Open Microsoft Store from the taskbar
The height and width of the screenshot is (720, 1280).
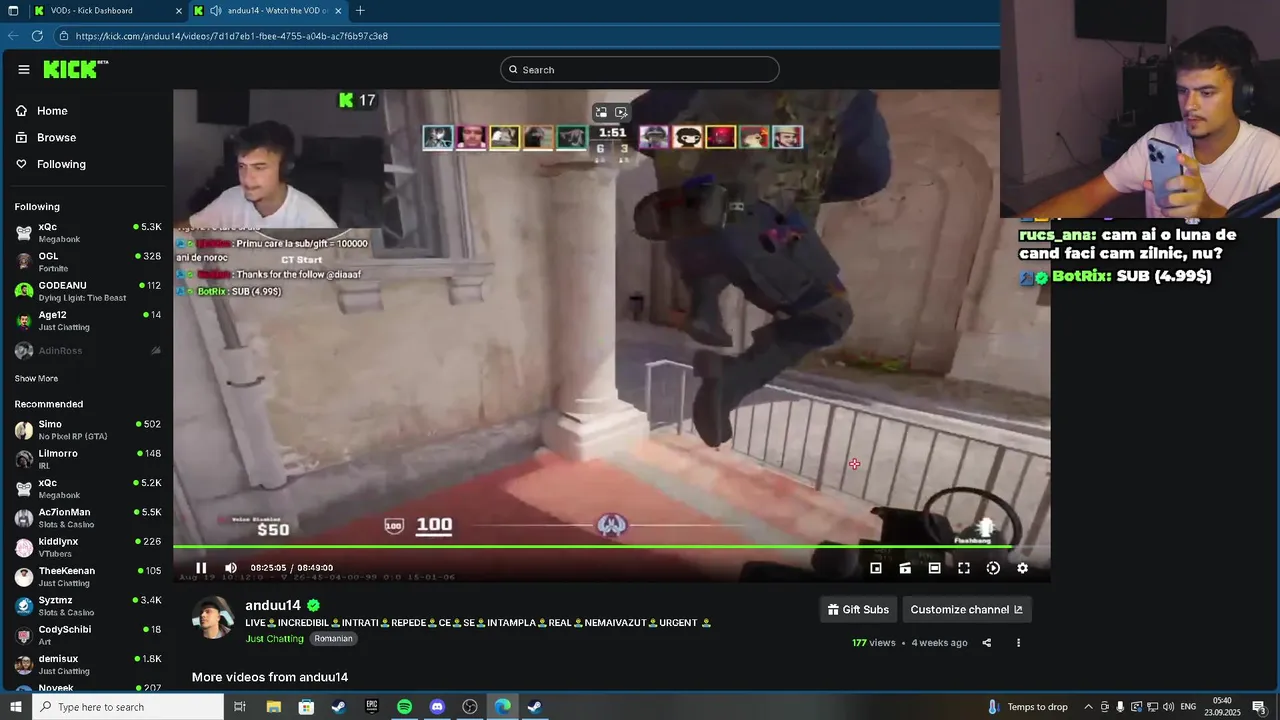pyautogui.click(x=306, y=707)
